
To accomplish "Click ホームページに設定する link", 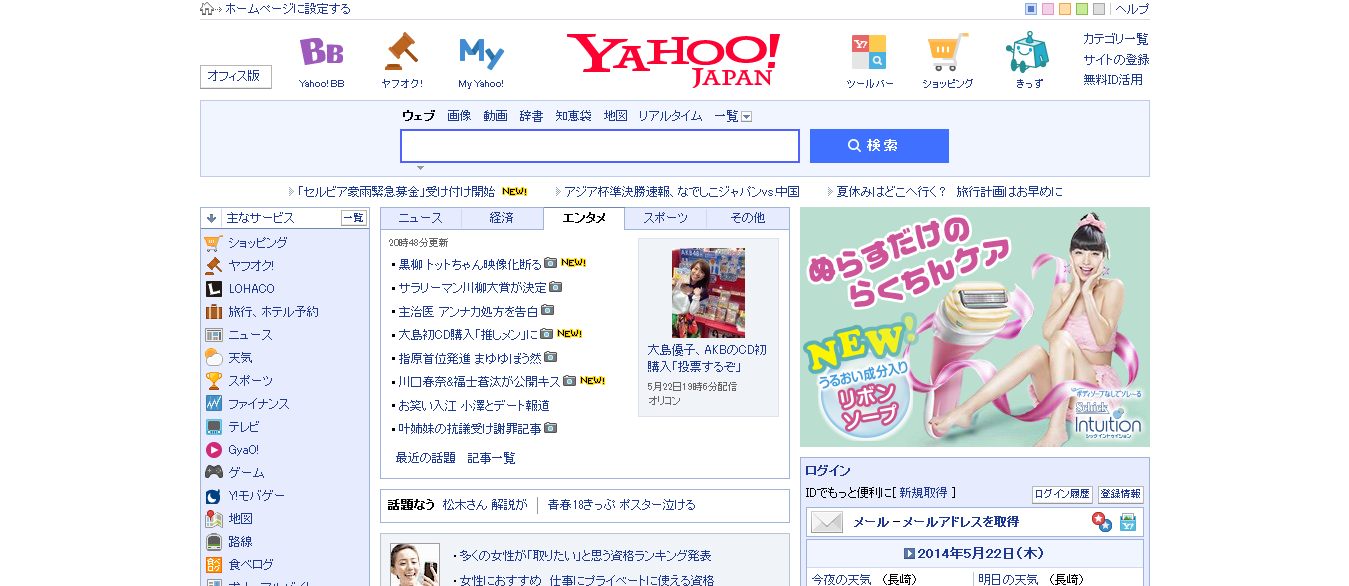I will (x=288, y=9).
